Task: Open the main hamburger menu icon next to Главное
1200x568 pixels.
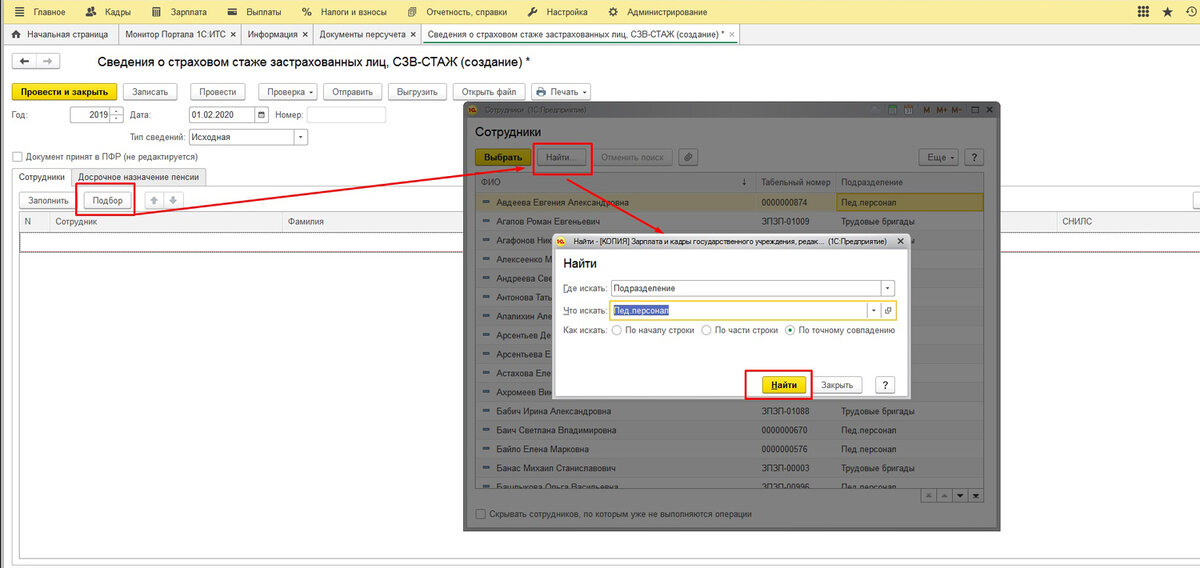Action: [18, 12]
